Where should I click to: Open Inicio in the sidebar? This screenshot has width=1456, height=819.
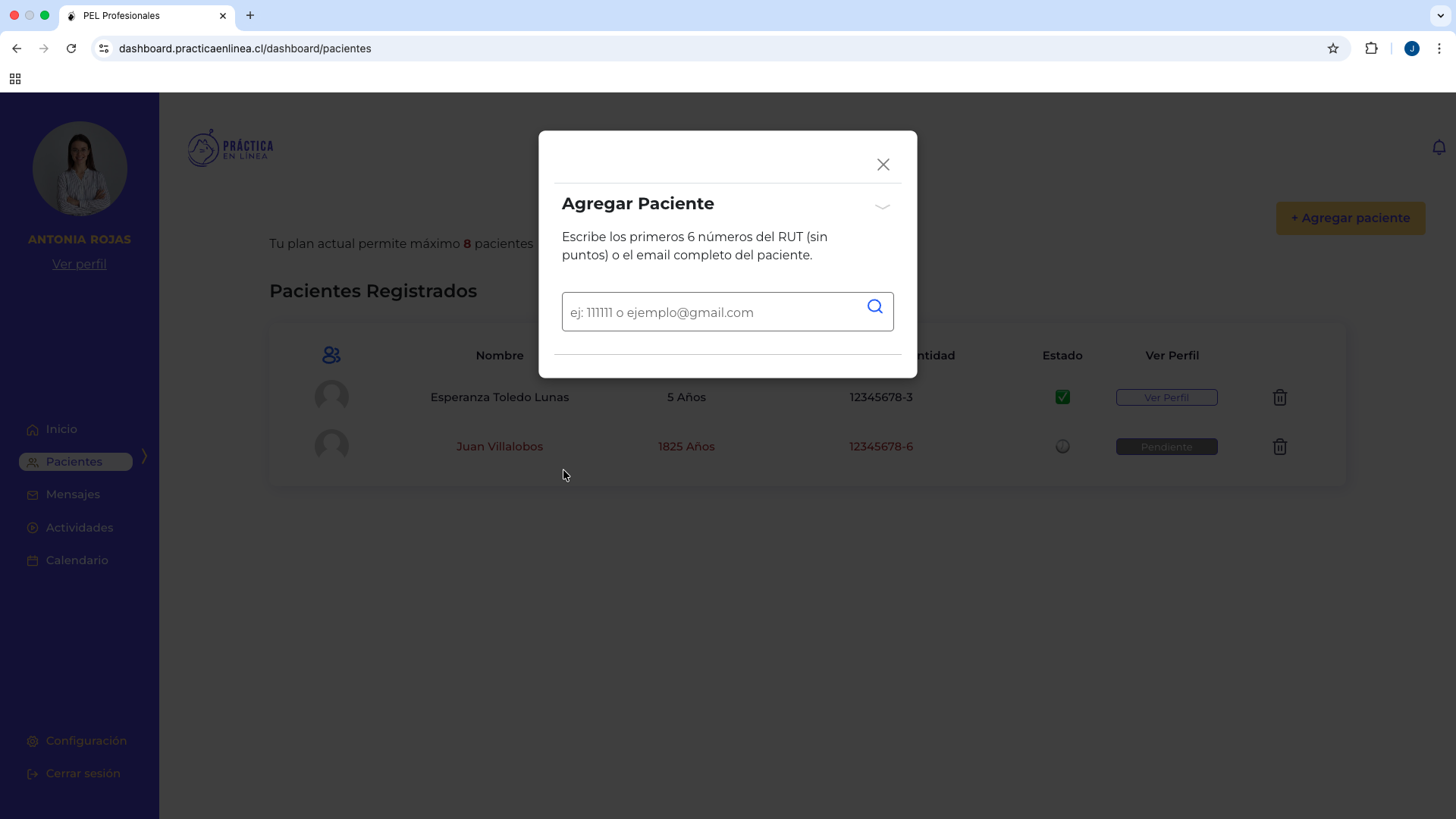[61, 429]
